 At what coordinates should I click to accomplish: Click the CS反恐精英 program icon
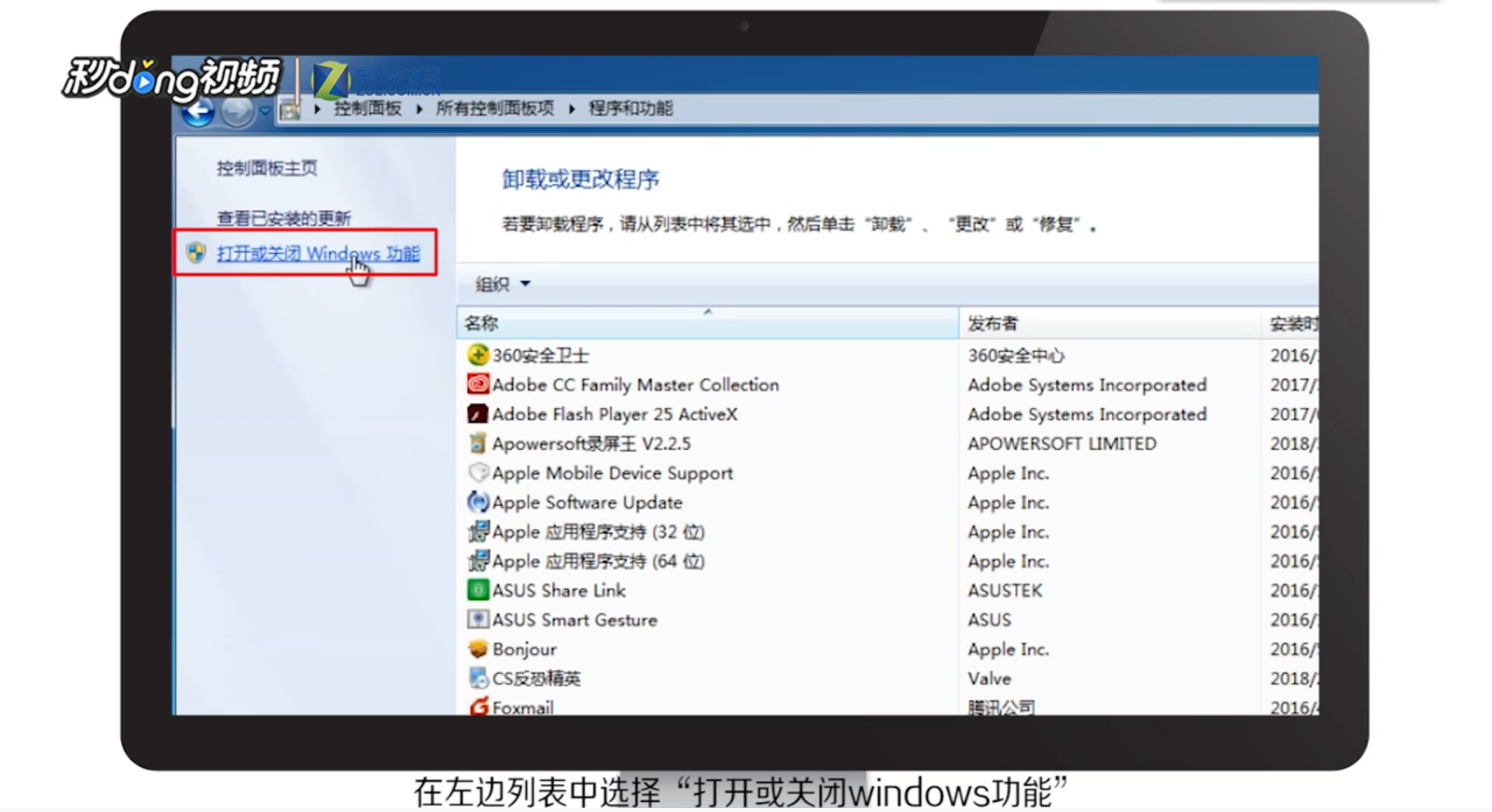coord(478,678)
